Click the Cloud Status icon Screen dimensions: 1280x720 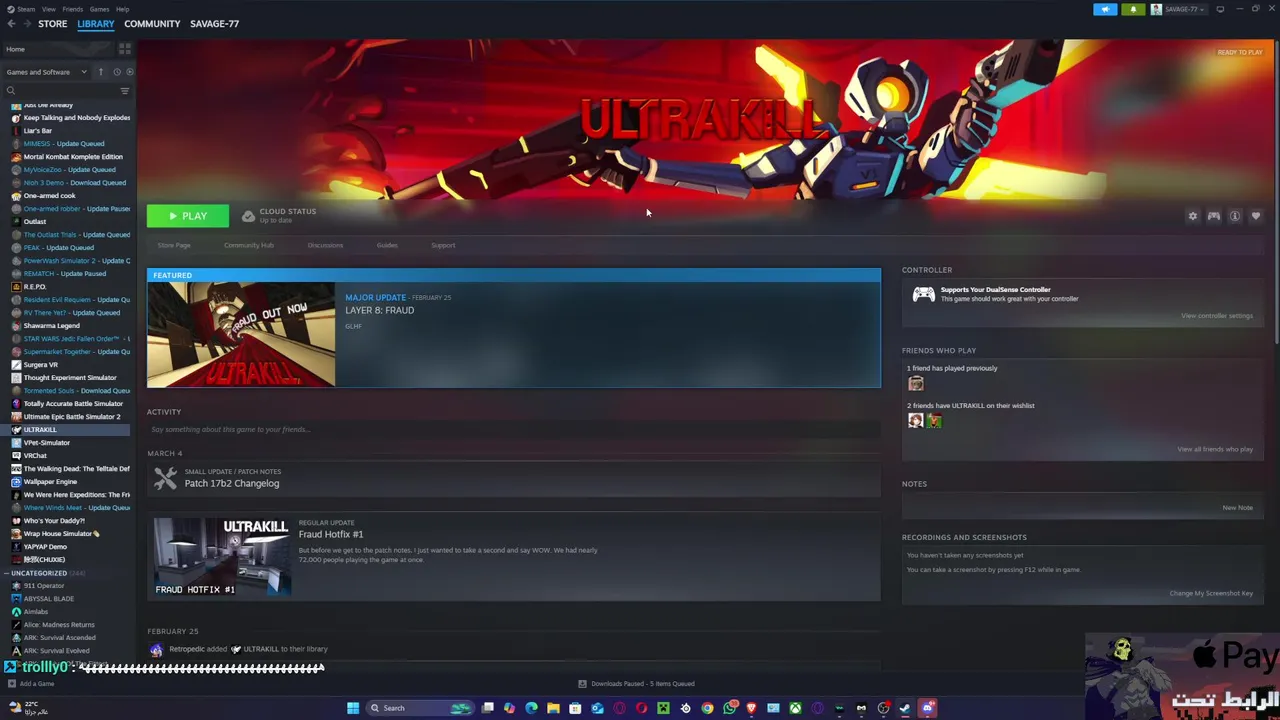click(x=248, y=216)
